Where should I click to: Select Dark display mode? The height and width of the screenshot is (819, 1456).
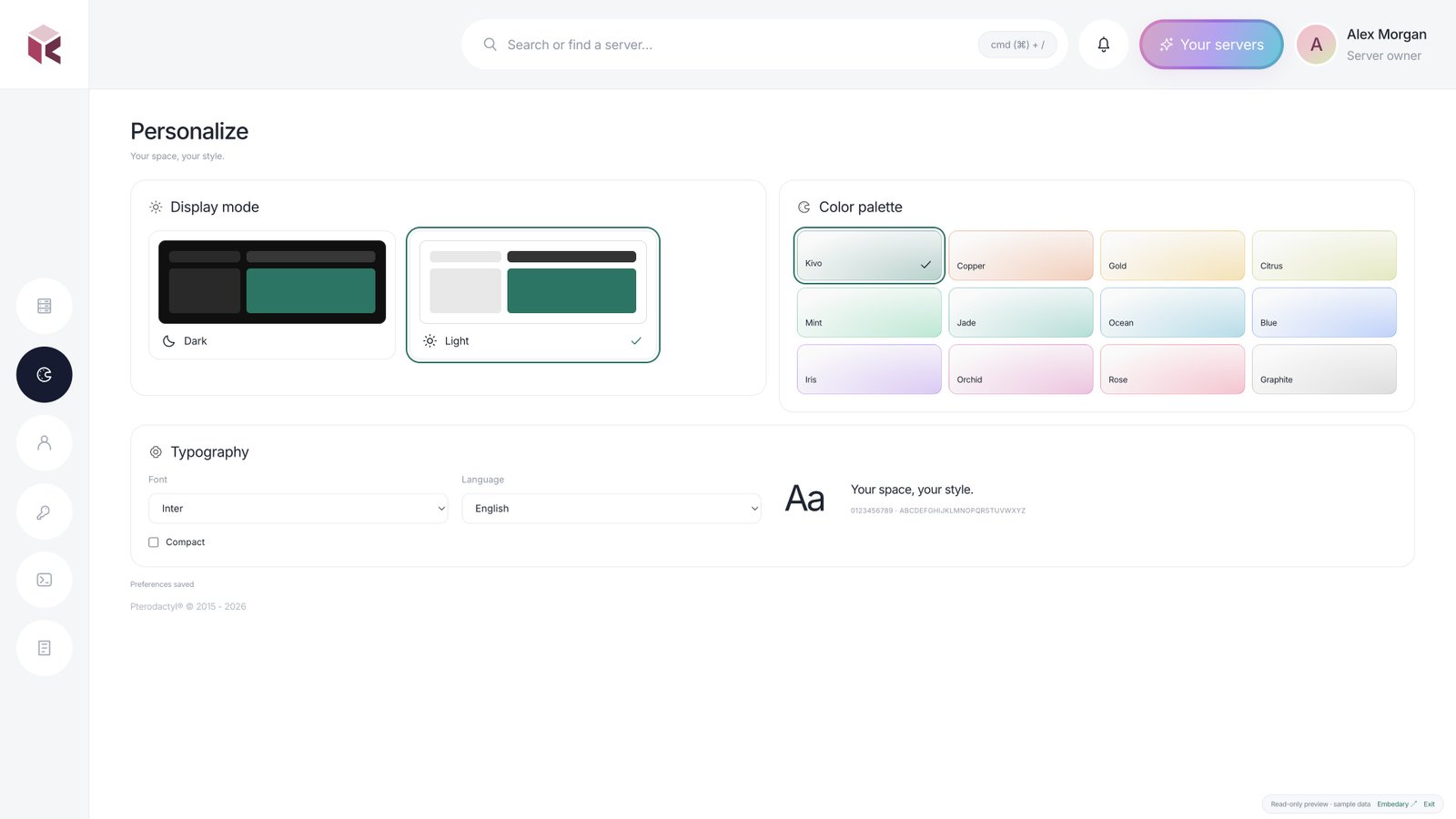coord(272,295)
